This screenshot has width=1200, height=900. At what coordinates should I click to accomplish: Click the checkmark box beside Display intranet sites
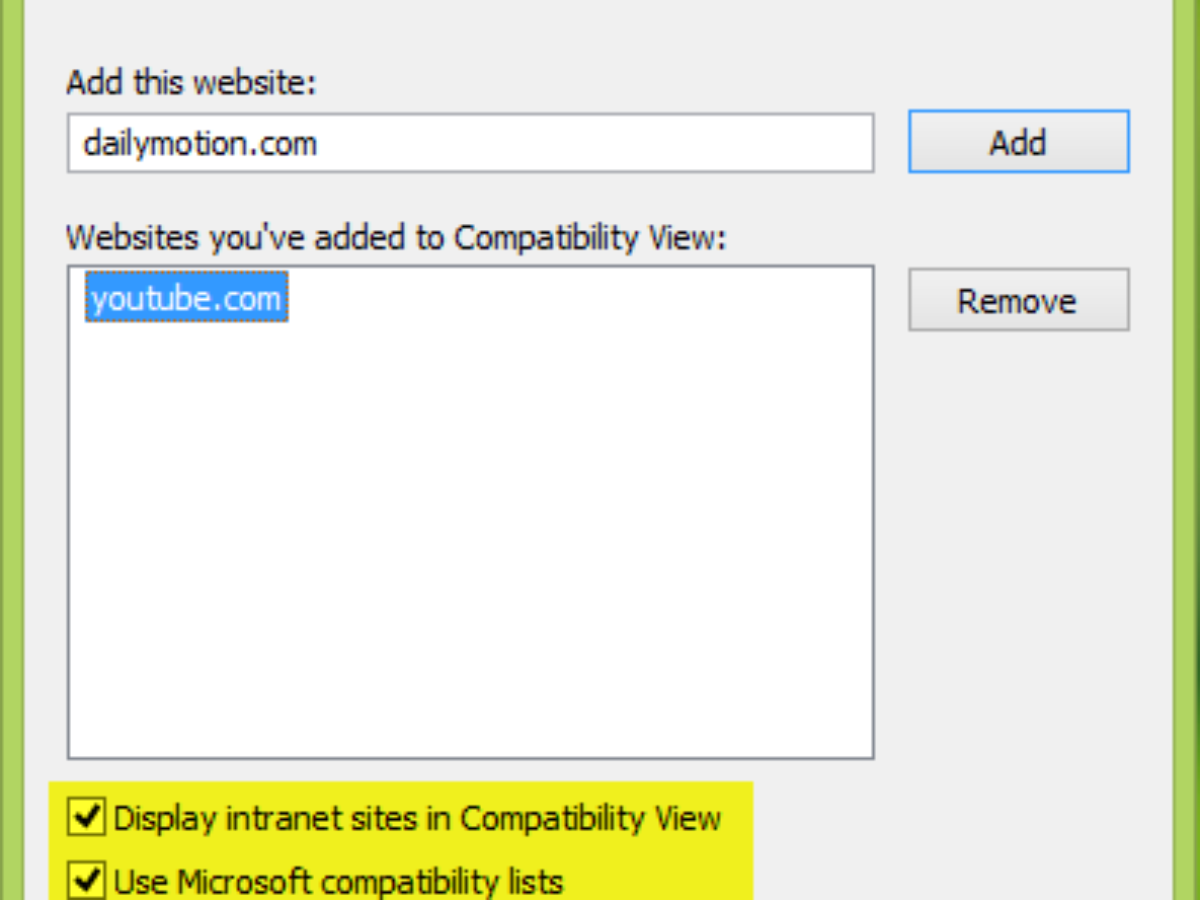(x=87, y=818)
